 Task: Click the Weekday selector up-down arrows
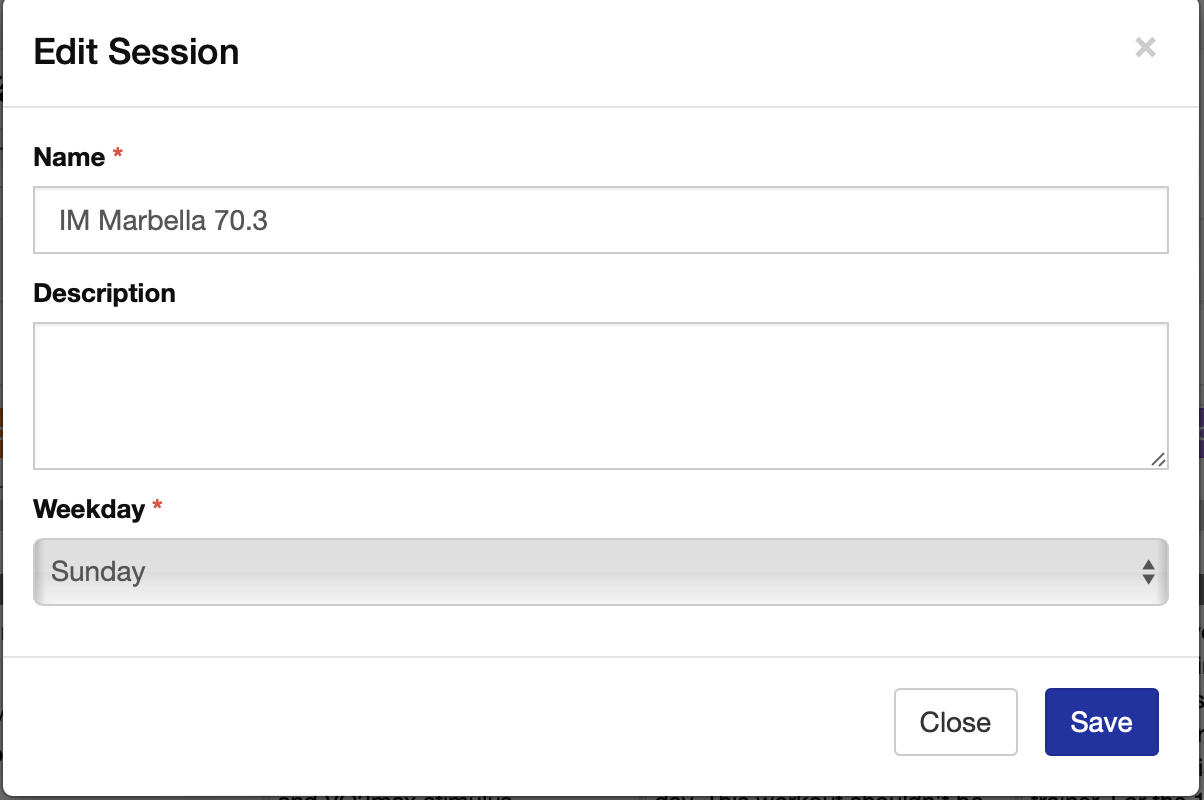tap(1148, 572)
